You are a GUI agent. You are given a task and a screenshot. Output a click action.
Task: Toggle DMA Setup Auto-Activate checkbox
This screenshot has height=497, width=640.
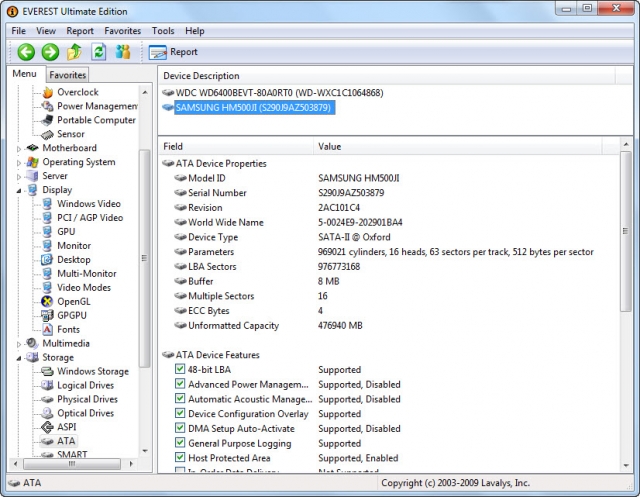[x=180, y=428]
